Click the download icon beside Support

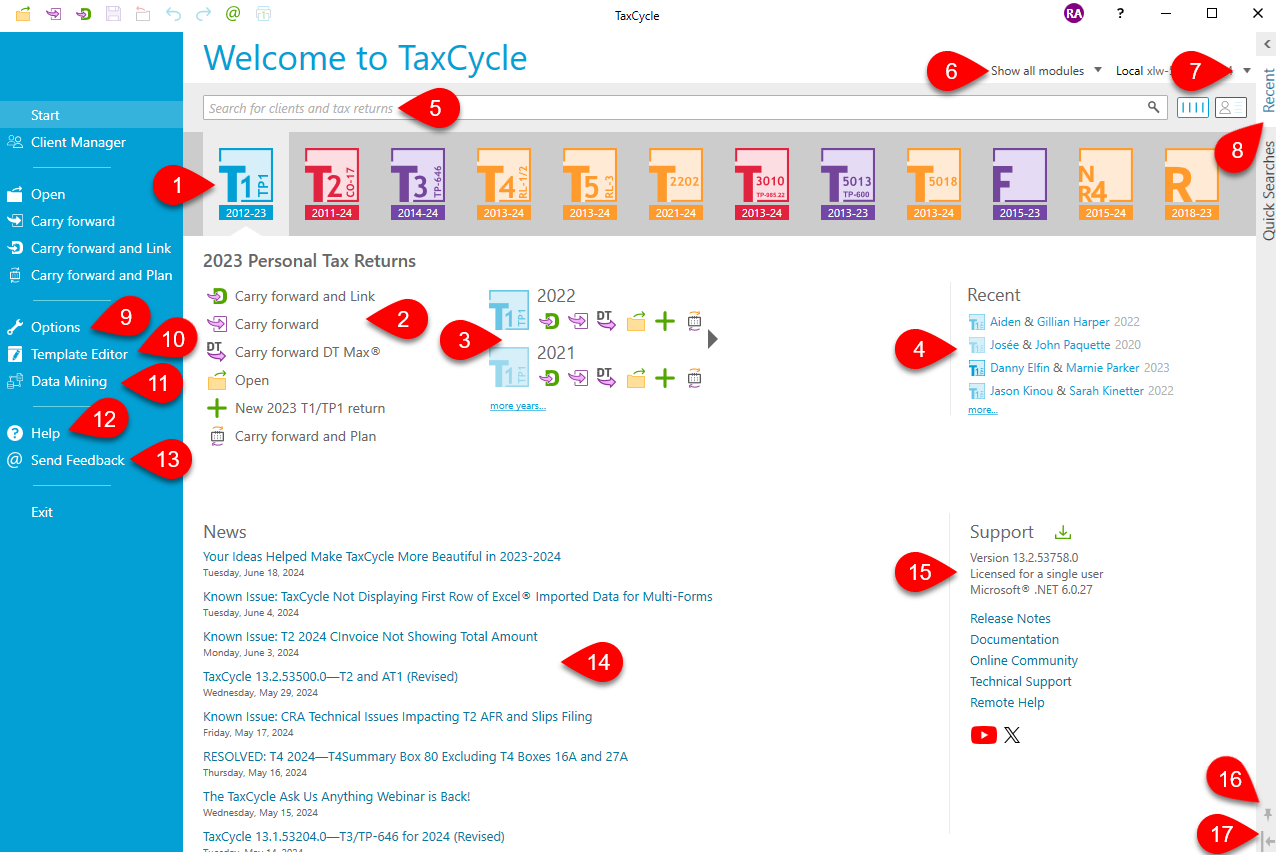pyautogui.click(x=1063, y=533)
